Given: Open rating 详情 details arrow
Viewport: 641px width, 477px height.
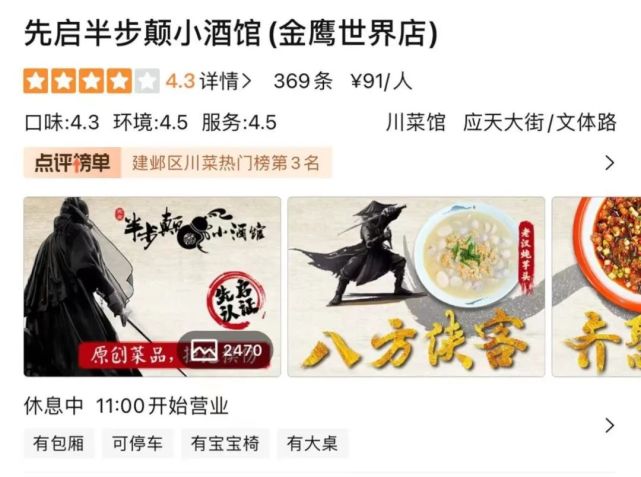Looking at the screenshot, I should [x=226, y=81].
